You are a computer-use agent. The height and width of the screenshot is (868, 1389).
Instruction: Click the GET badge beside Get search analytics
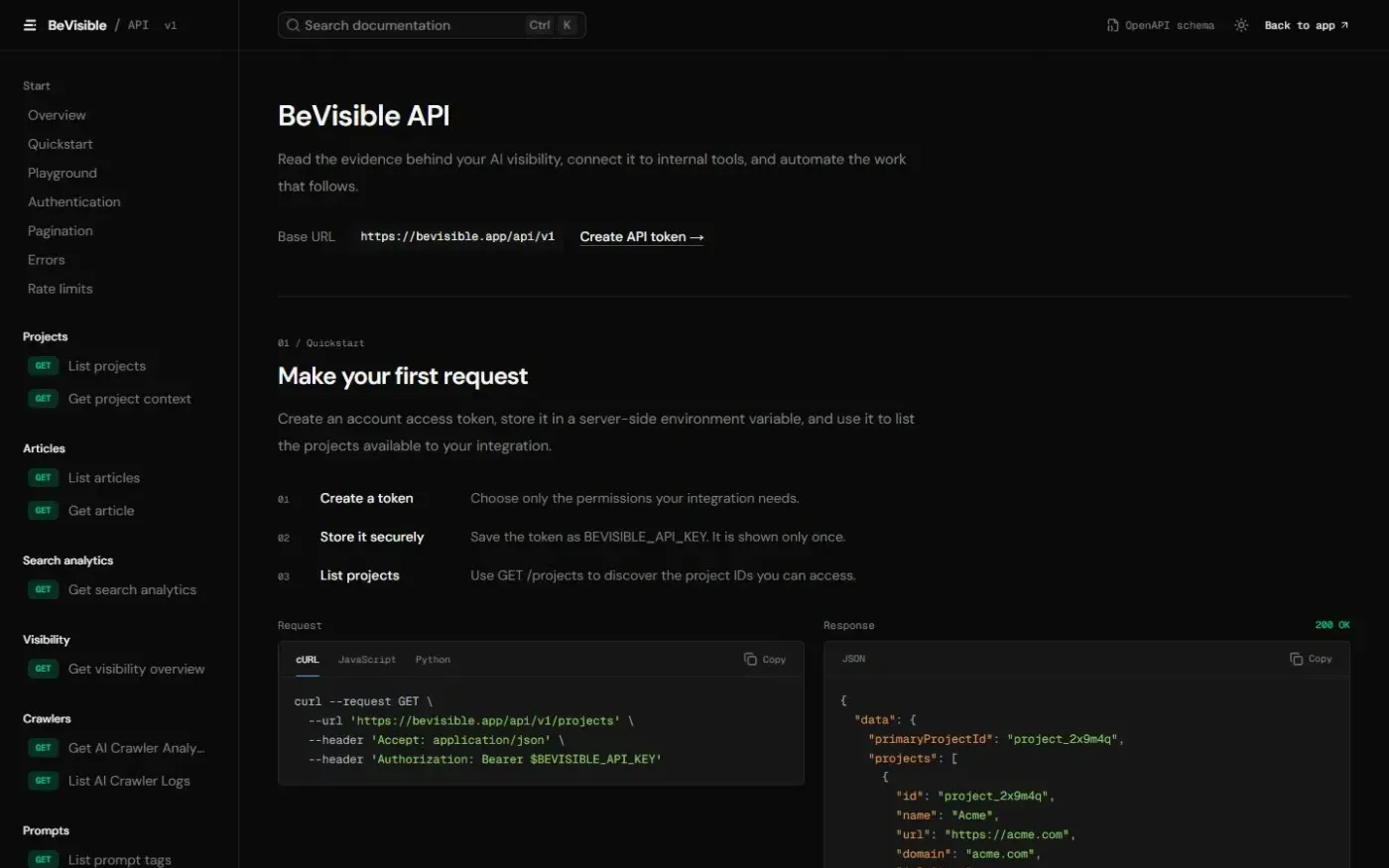pos(43,590)
